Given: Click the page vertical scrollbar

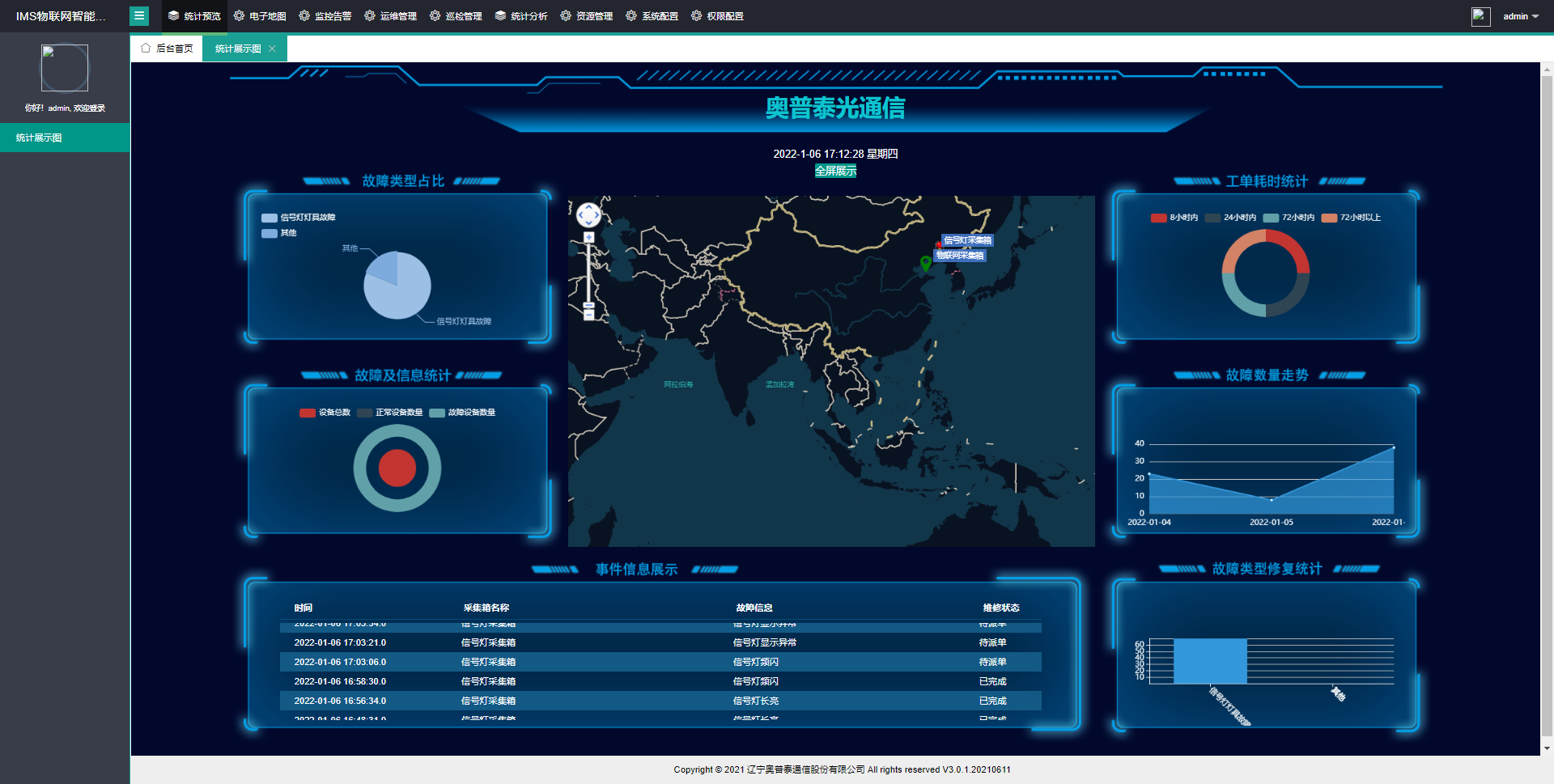Looking at the screenshot, I should coord(1547,405).
